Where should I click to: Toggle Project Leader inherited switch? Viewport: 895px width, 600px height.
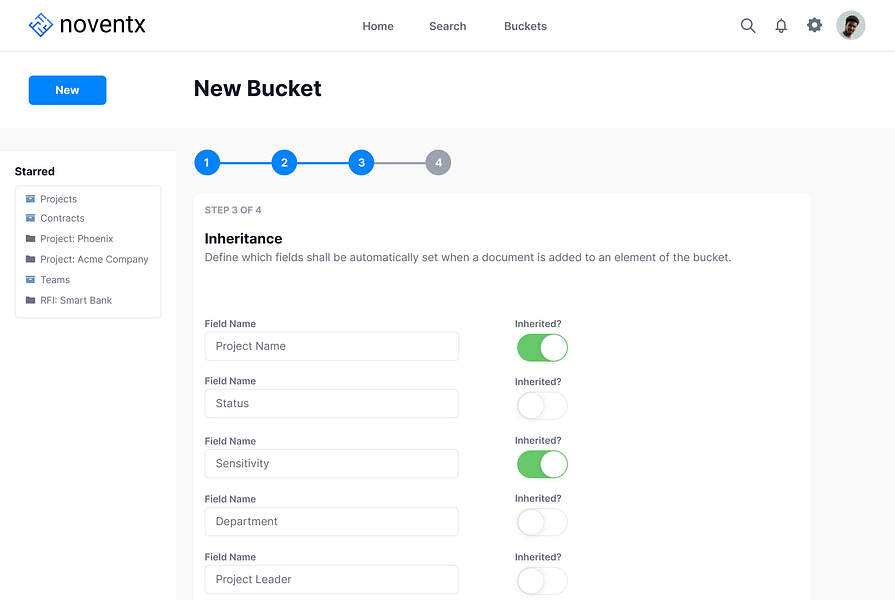point(542,581)
